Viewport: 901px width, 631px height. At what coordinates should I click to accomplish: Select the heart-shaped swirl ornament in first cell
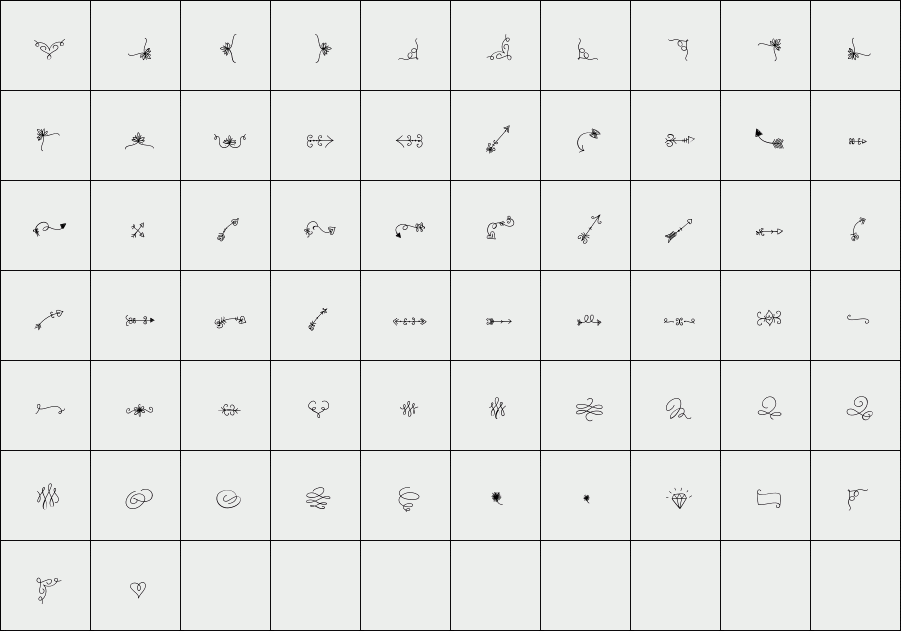pyautogui.click(x=49, y=49)
